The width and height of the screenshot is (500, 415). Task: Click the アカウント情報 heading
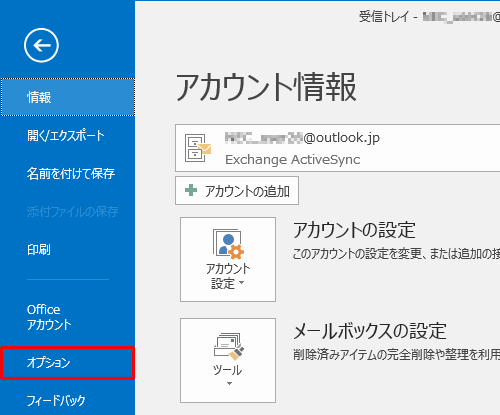pyautogui.click(x=266, y=87)
